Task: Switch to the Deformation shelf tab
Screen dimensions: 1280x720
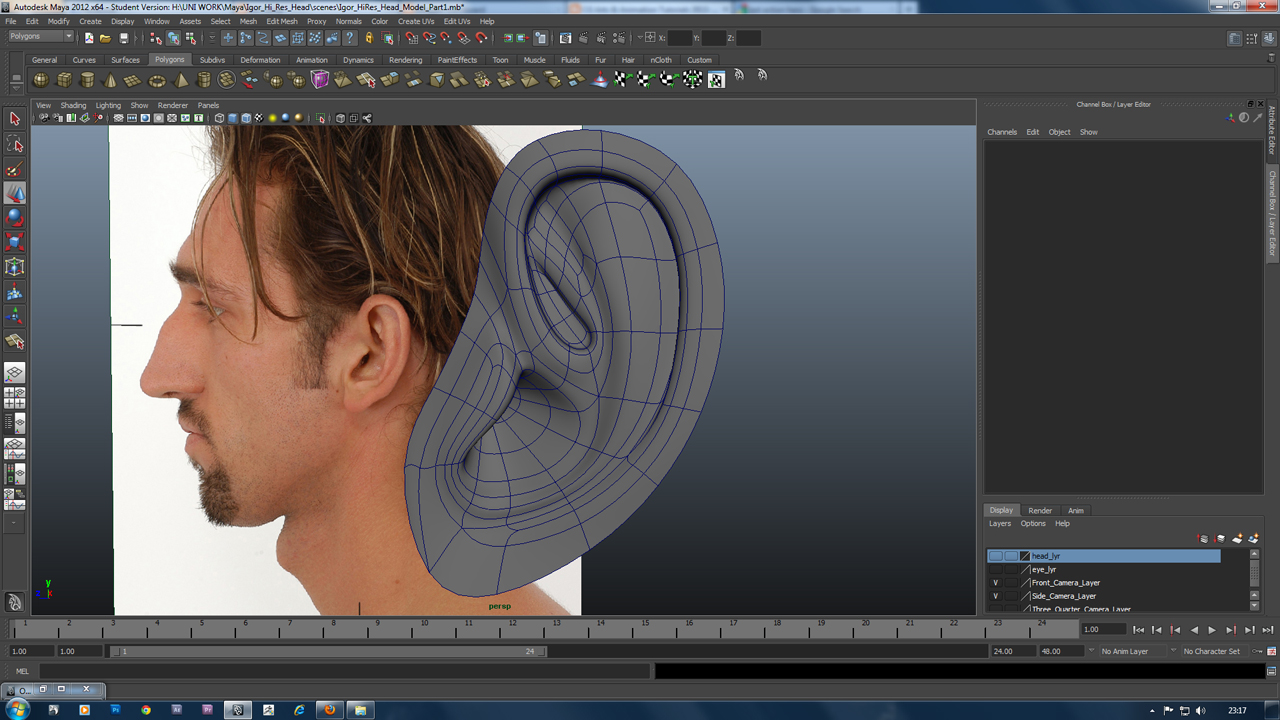Action: coord(260,60)
